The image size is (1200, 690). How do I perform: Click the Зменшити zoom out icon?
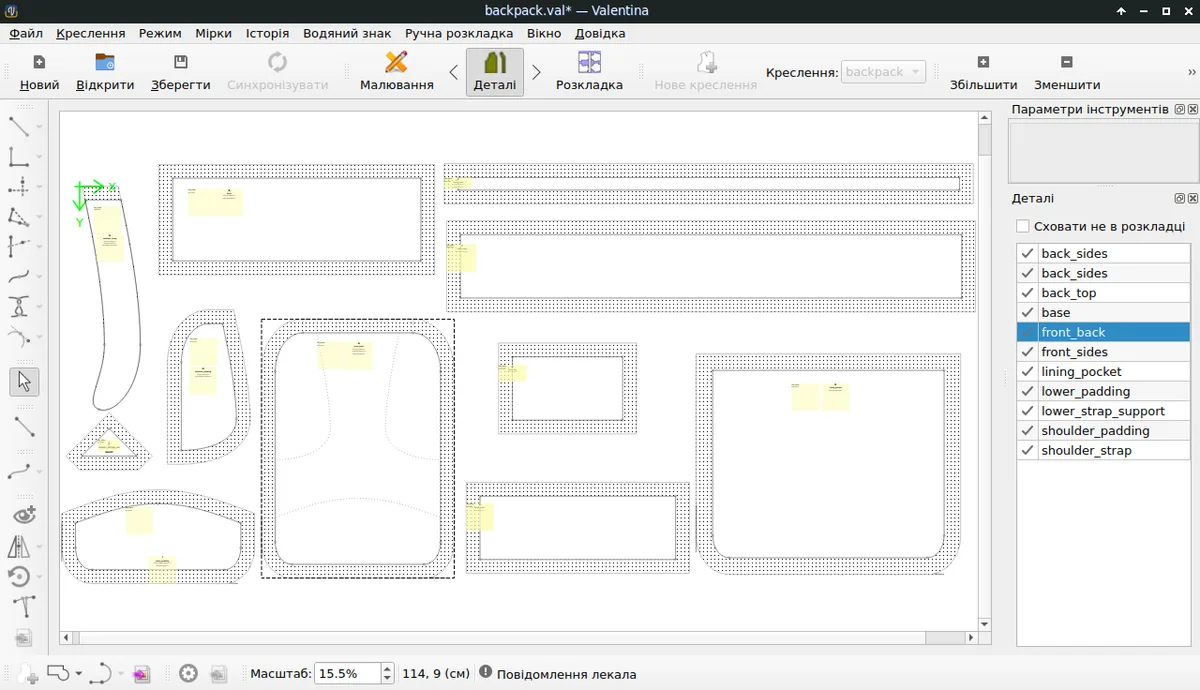pos(1067,62)
